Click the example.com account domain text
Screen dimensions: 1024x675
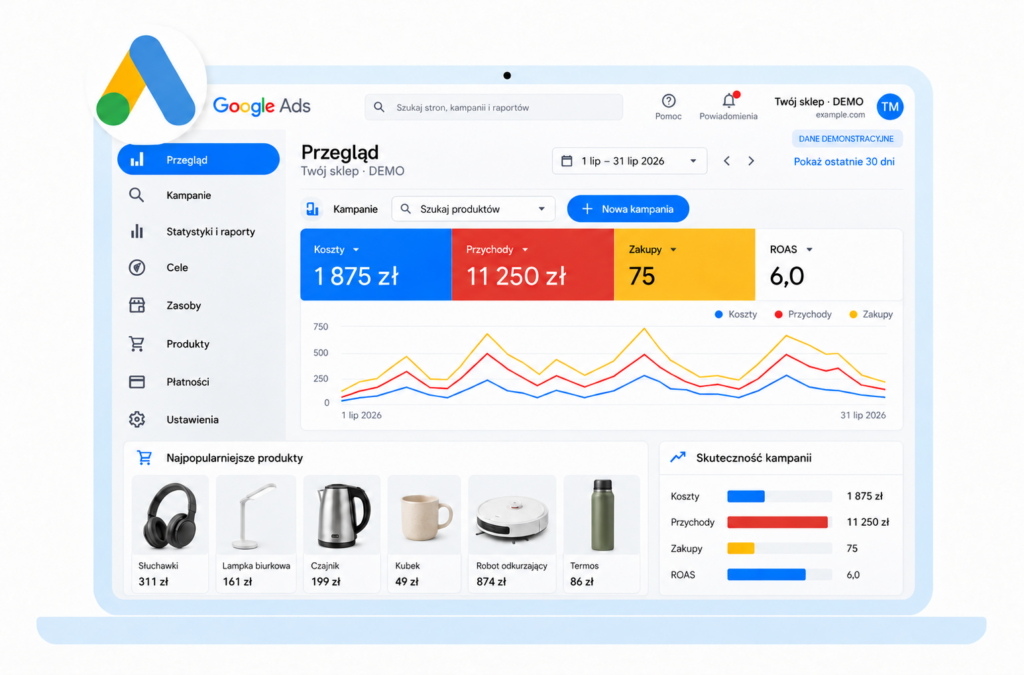click(840, 115)
